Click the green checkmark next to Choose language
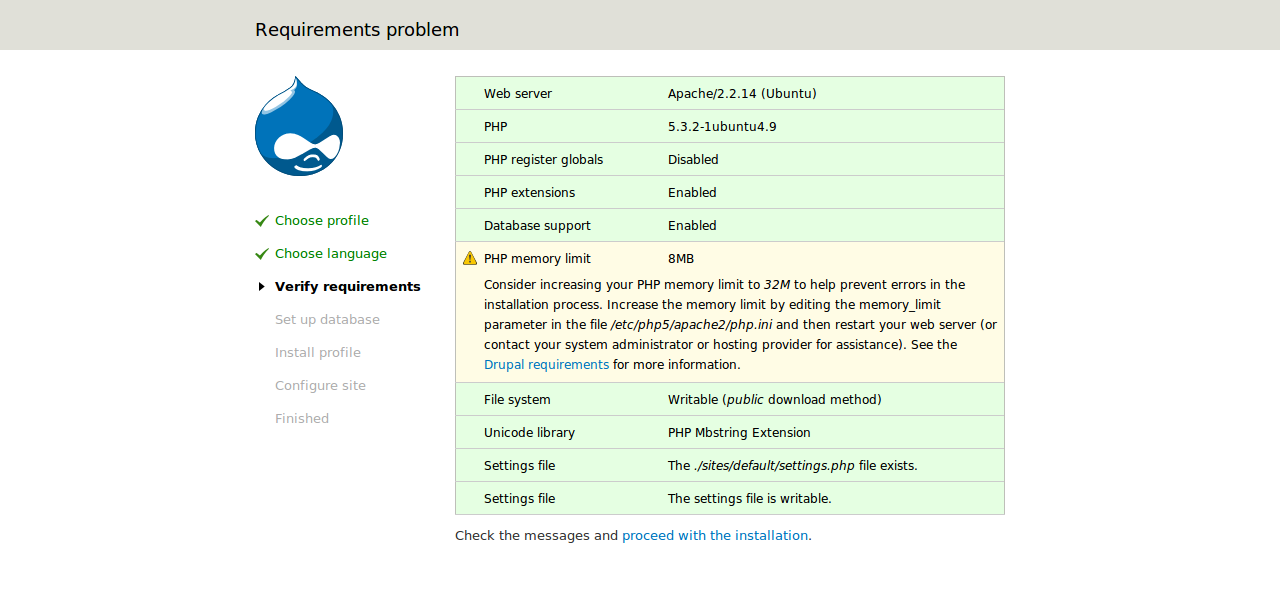Screen dimensions: 1280x611 pyautogui.click(x=262, y=254)
